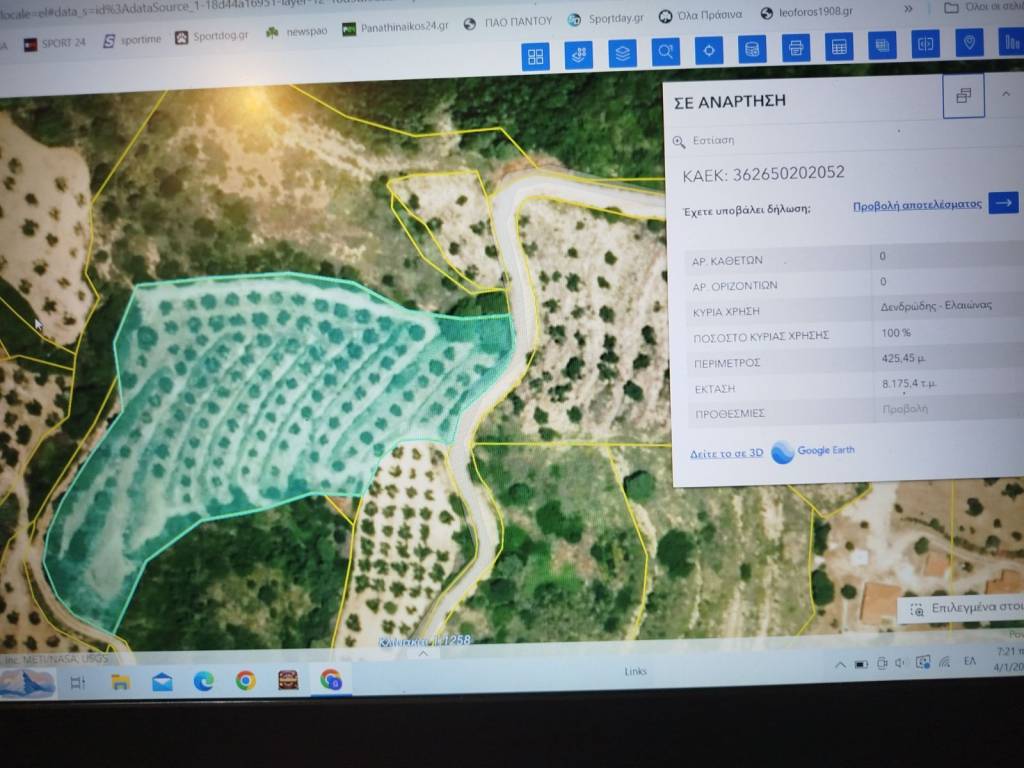Click the layers stack toolbar icon
The image size is (1024, 768).
point(622,52)
